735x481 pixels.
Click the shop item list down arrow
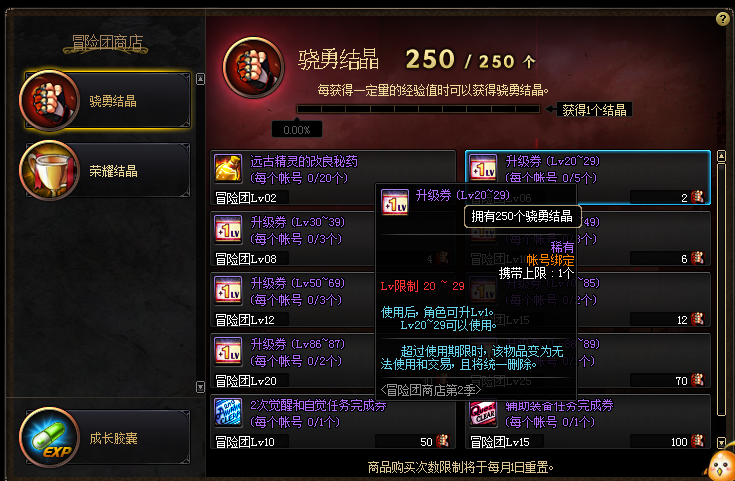[722, 442]
